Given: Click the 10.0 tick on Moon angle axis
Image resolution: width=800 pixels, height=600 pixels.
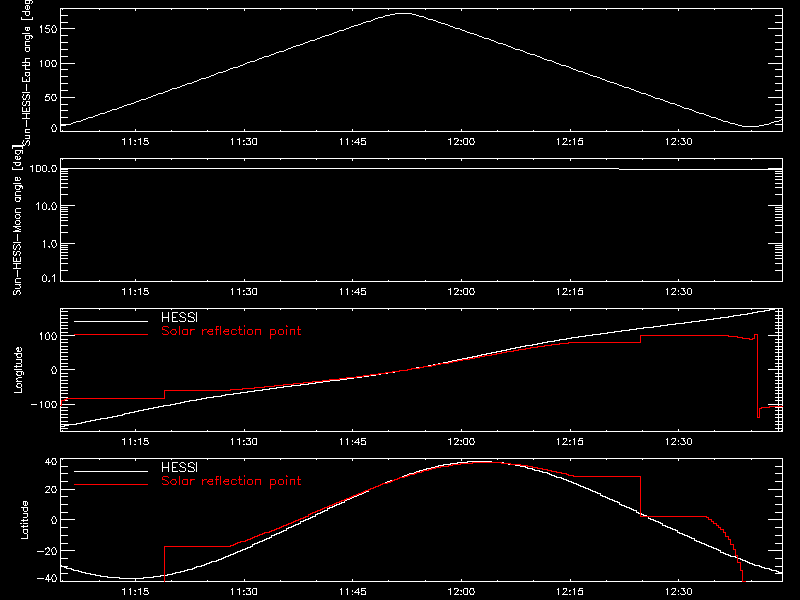Looking at the screenshot, I should tap(46, 206).
